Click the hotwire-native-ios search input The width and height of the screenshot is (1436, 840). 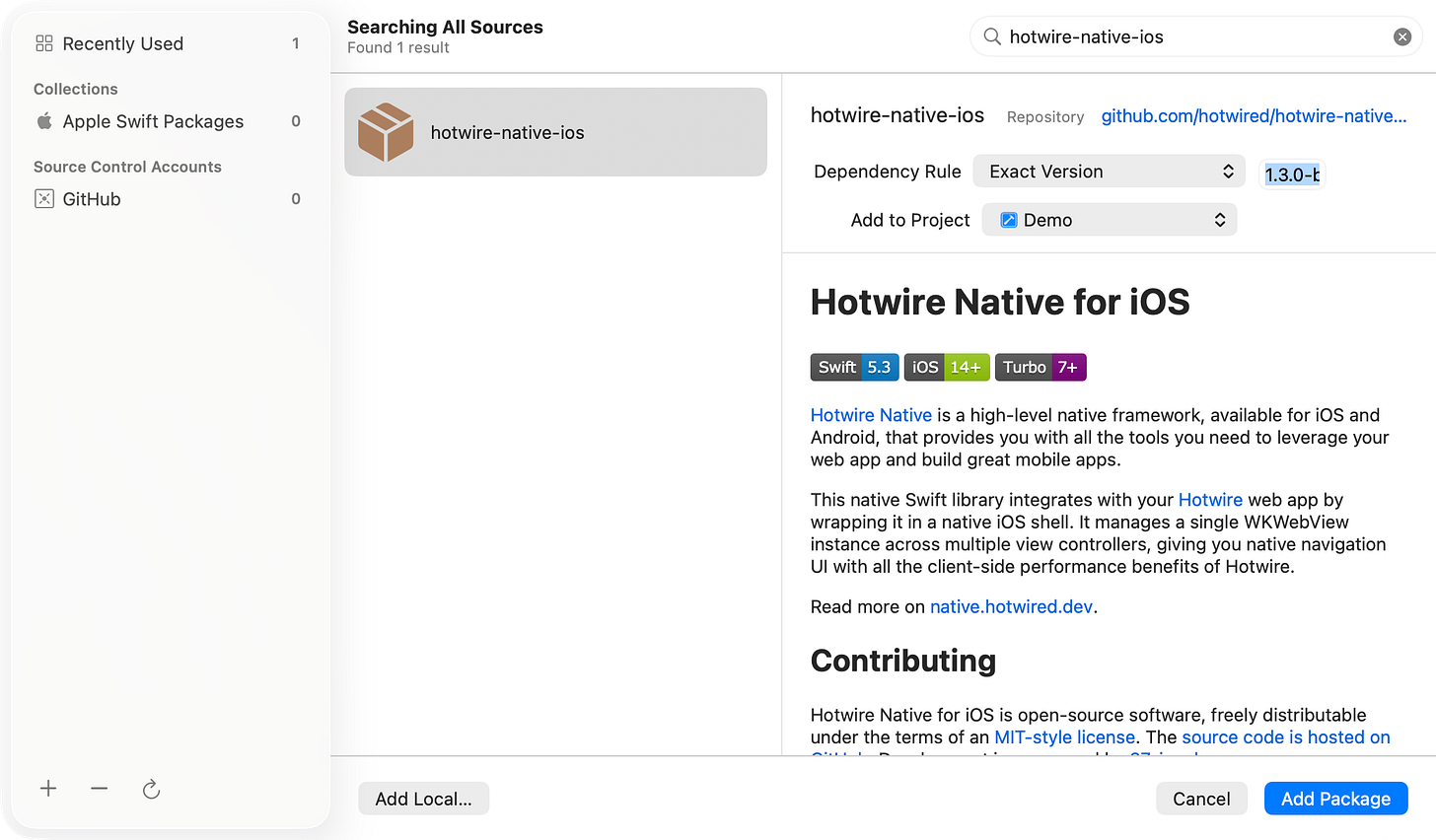(x=1195, y=36)
